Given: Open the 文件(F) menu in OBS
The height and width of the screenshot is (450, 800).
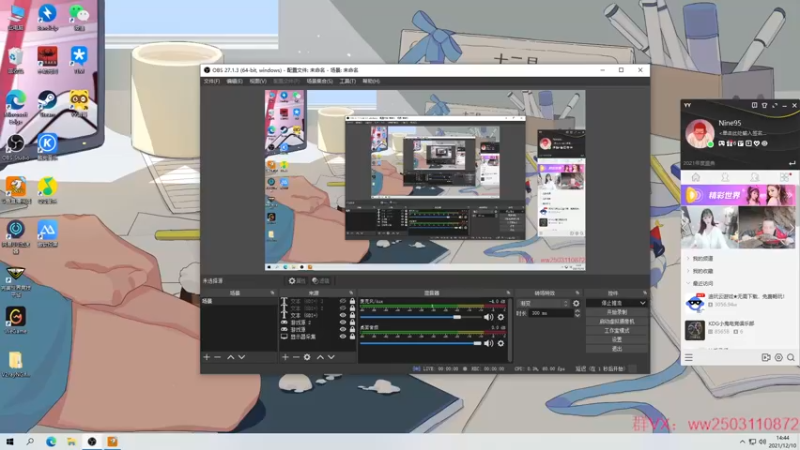Looking at the screenshot, I should 212,81.
